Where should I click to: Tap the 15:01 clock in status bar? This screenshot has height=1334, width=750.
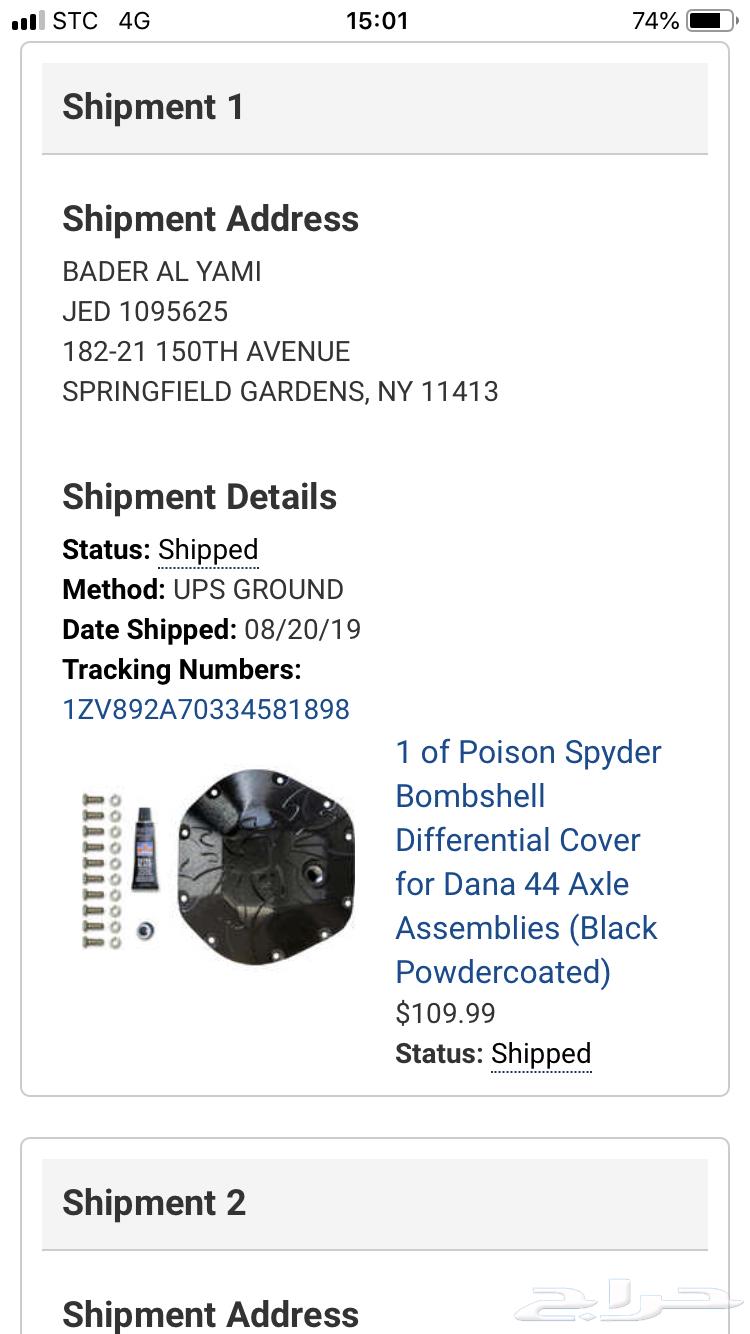pos(377,21)
